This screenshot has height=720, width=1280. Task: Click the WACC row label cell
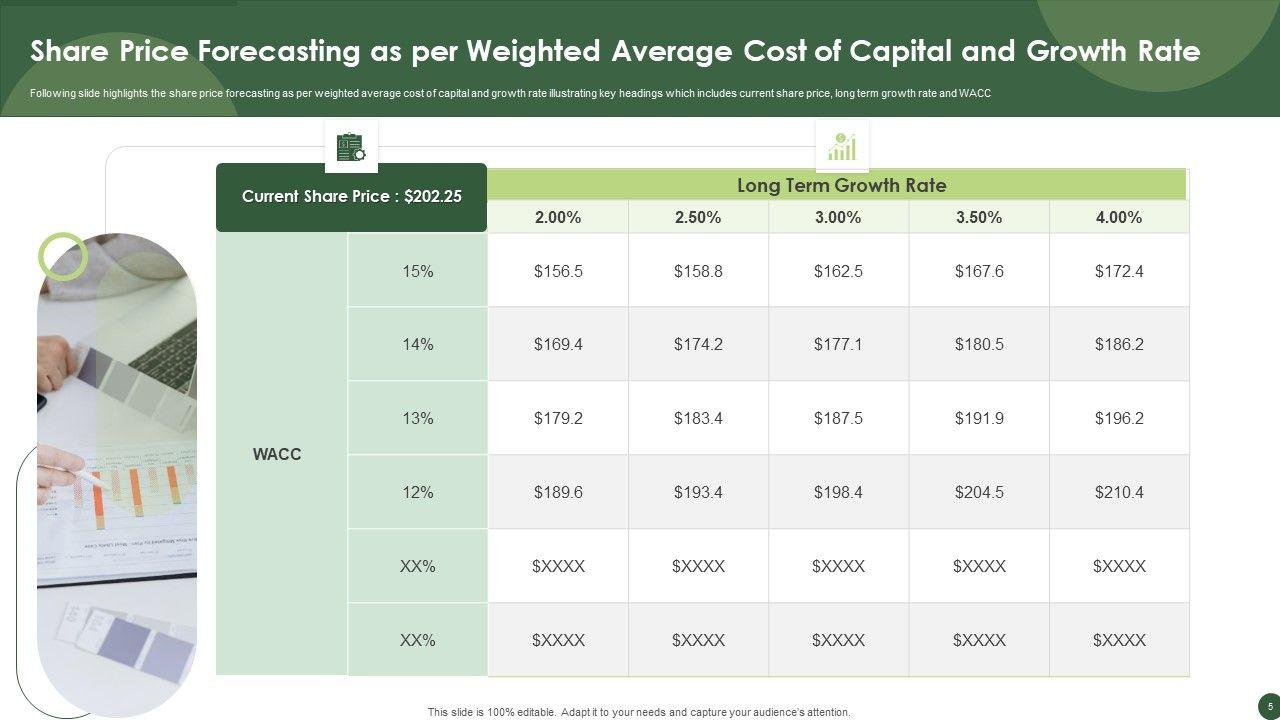click(277, 454)
